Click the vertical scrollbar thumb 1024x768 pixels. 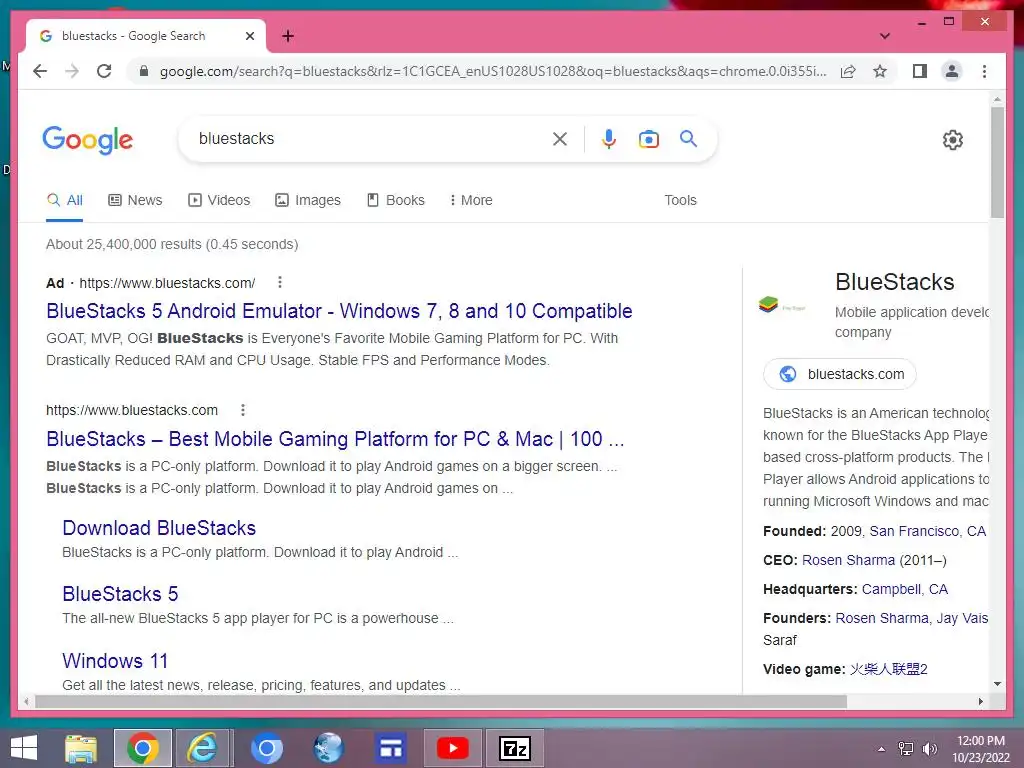997,163
